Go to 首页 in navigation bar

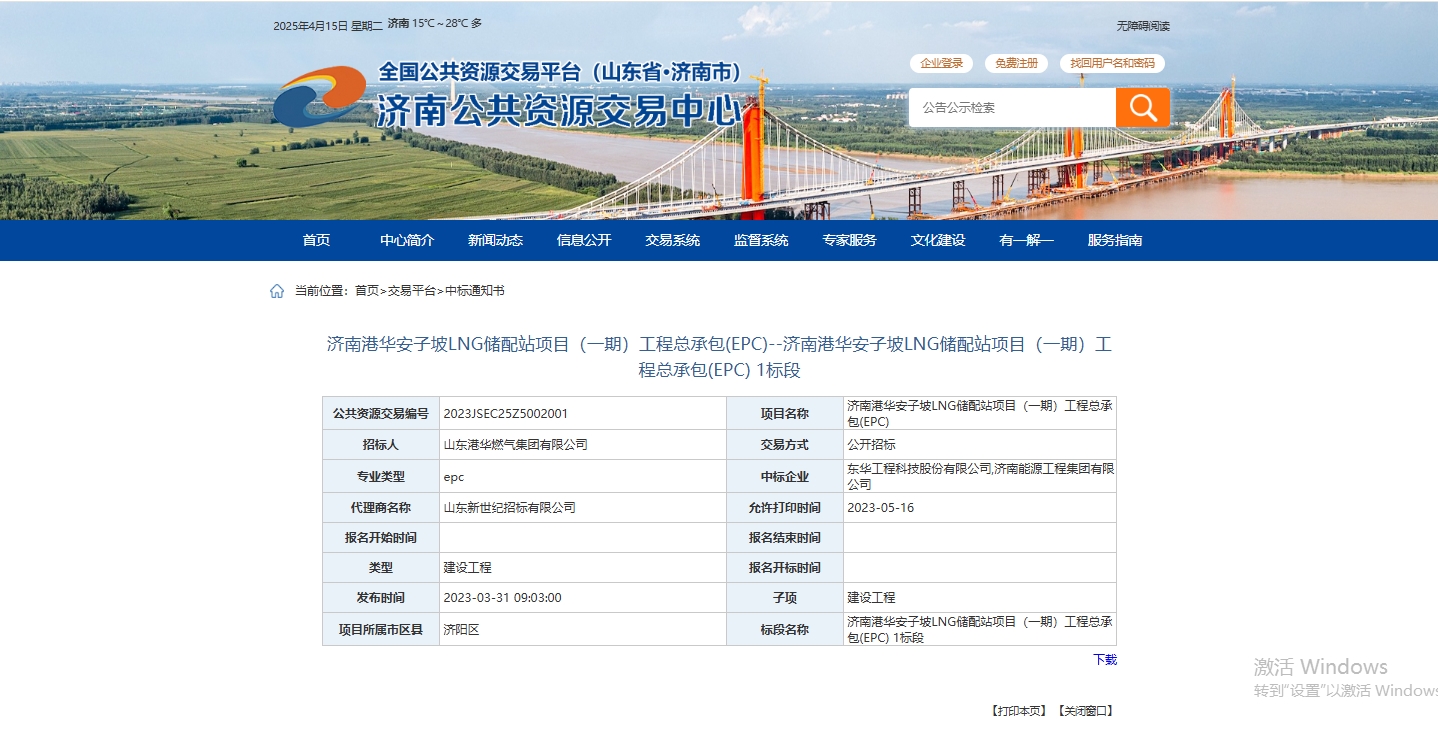click(316, 240)
